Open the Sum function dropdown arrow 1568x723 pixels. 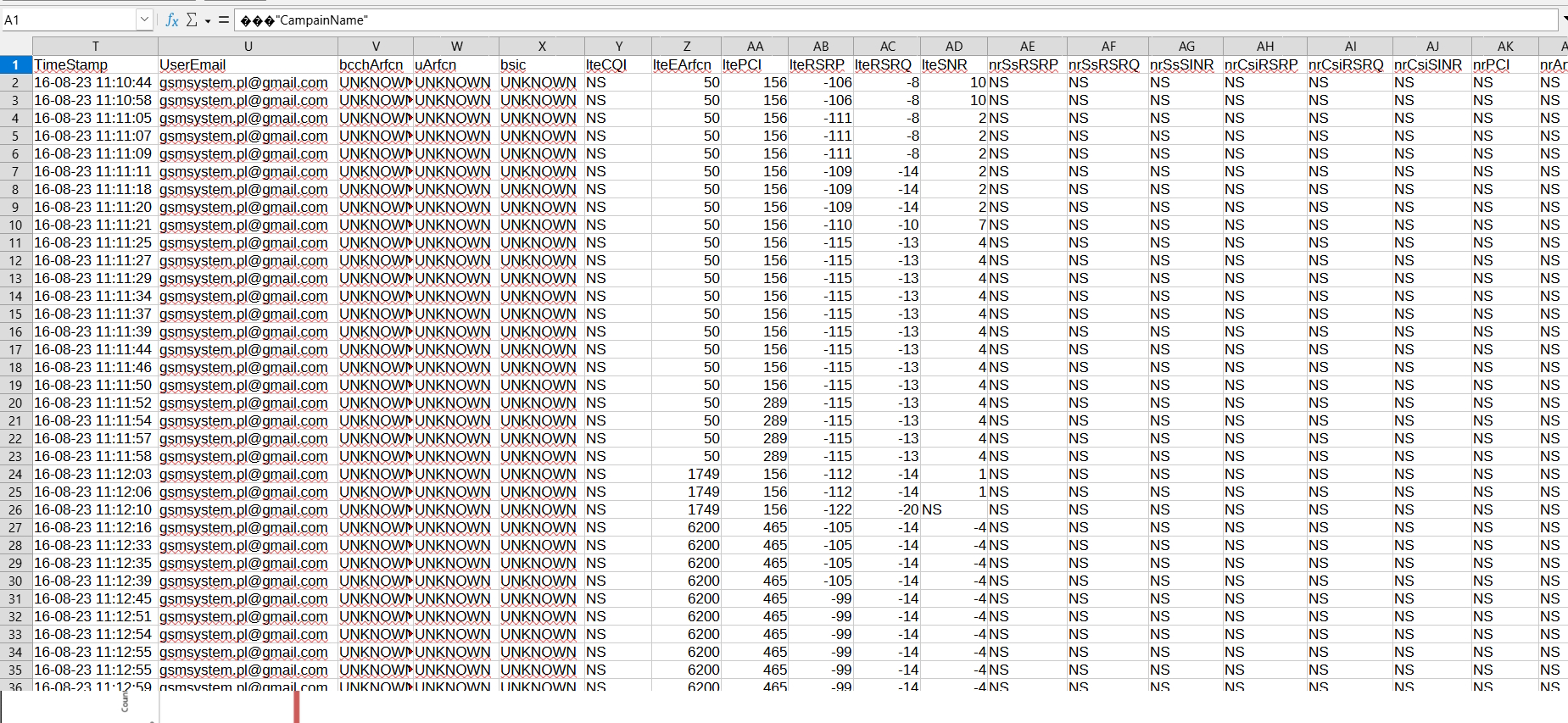click(208, 20)
